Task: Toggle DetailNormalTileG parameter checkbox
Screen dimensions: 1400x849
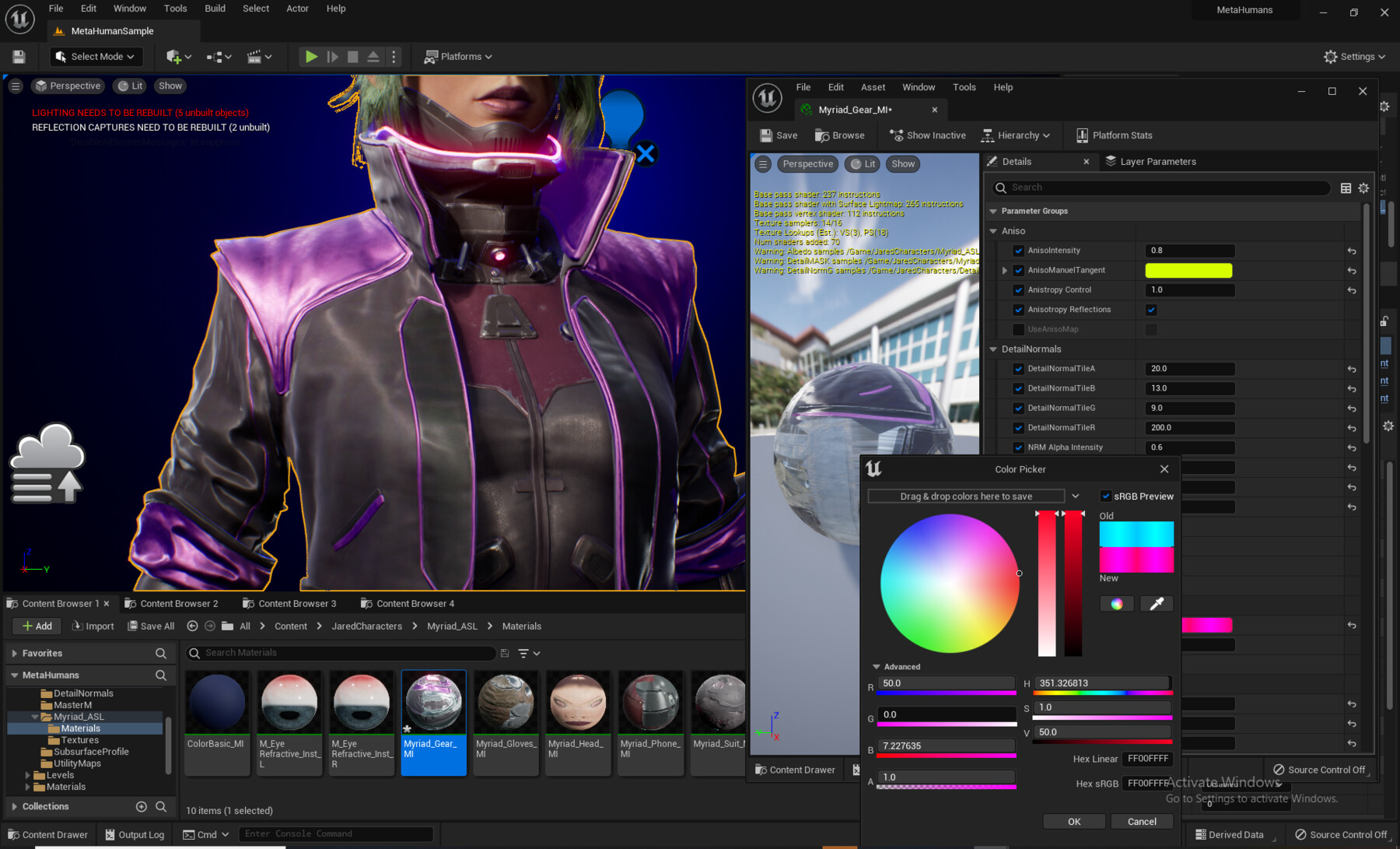Action: coord(1018,409)
